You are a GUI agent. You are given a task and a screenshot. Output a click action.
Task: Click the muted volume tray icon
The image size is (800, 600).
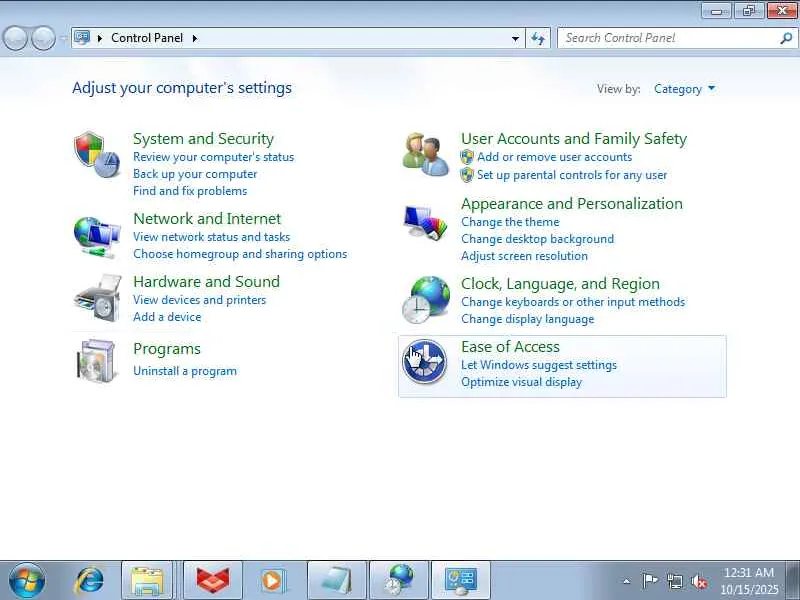(698, 581)
